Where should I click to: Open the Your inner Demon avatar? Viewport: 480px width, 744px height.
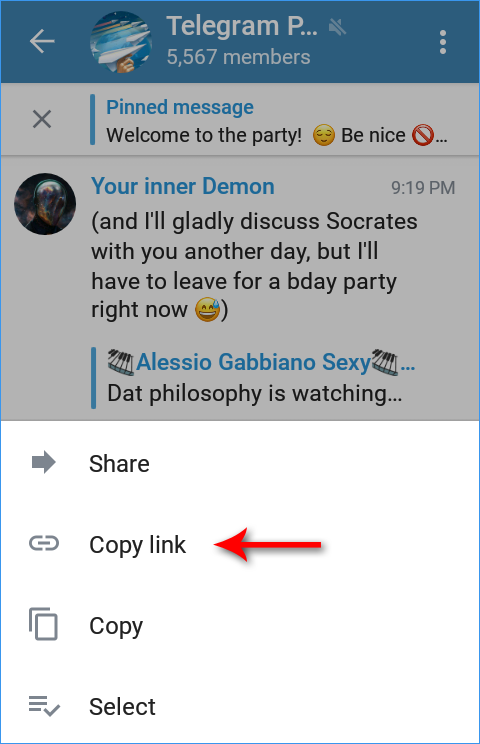[x=45, y=204]
